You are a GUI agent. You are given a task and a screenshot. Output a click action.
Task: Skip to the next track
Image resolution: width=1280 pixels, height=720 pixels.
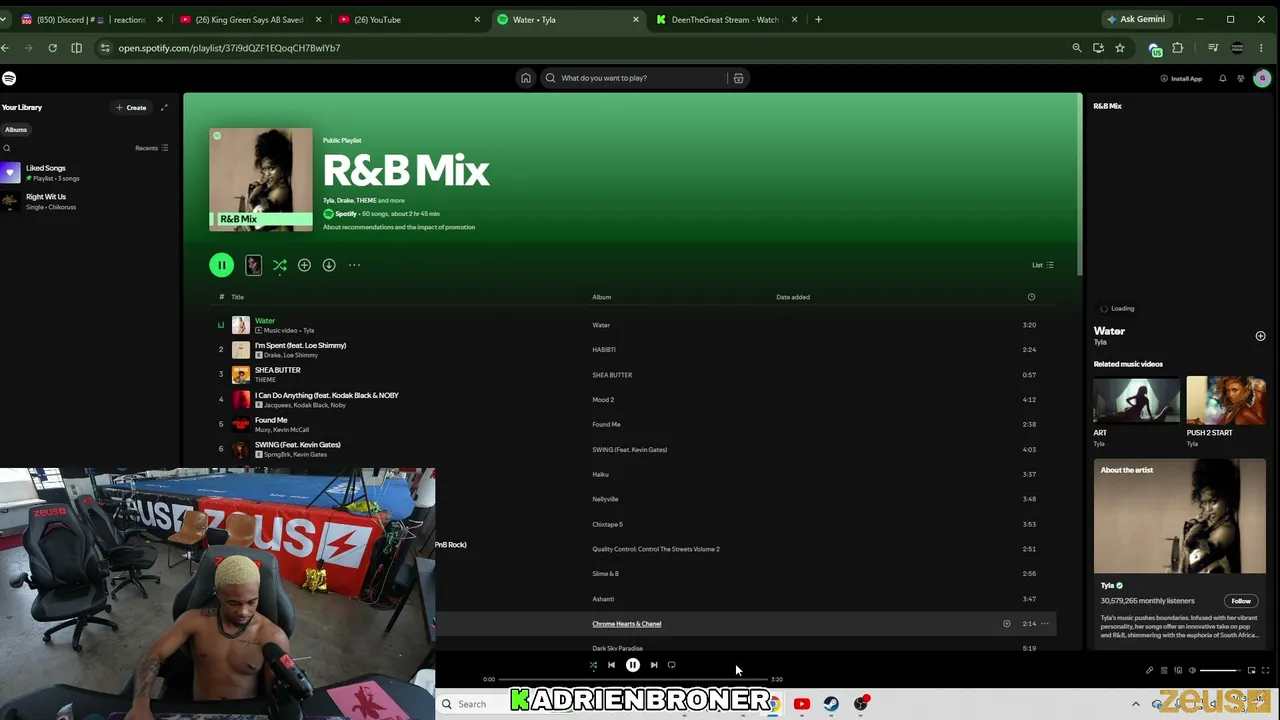point(654,665)
